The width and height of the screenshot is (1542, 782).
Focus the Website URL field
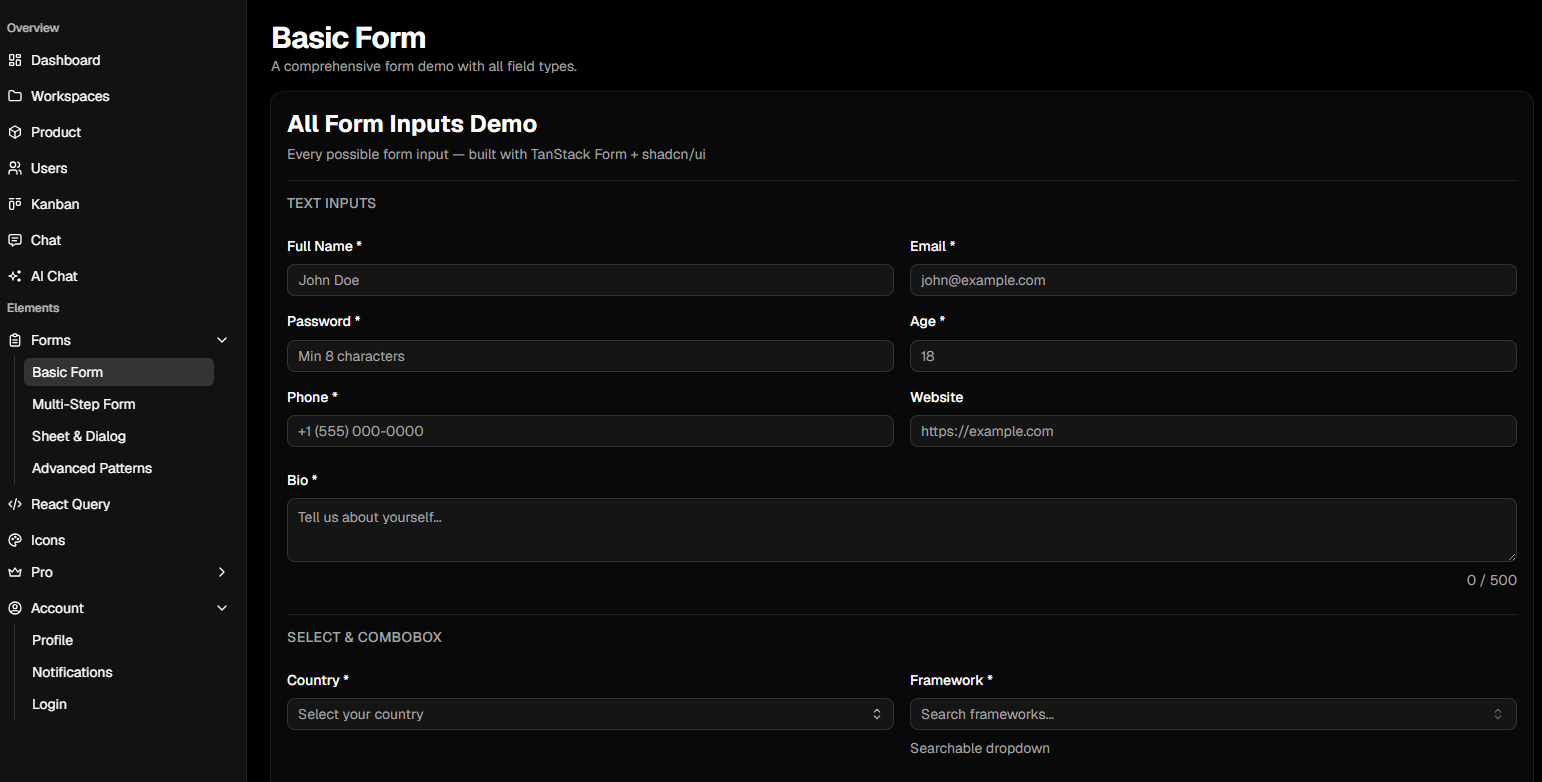tap(1213, 431)
